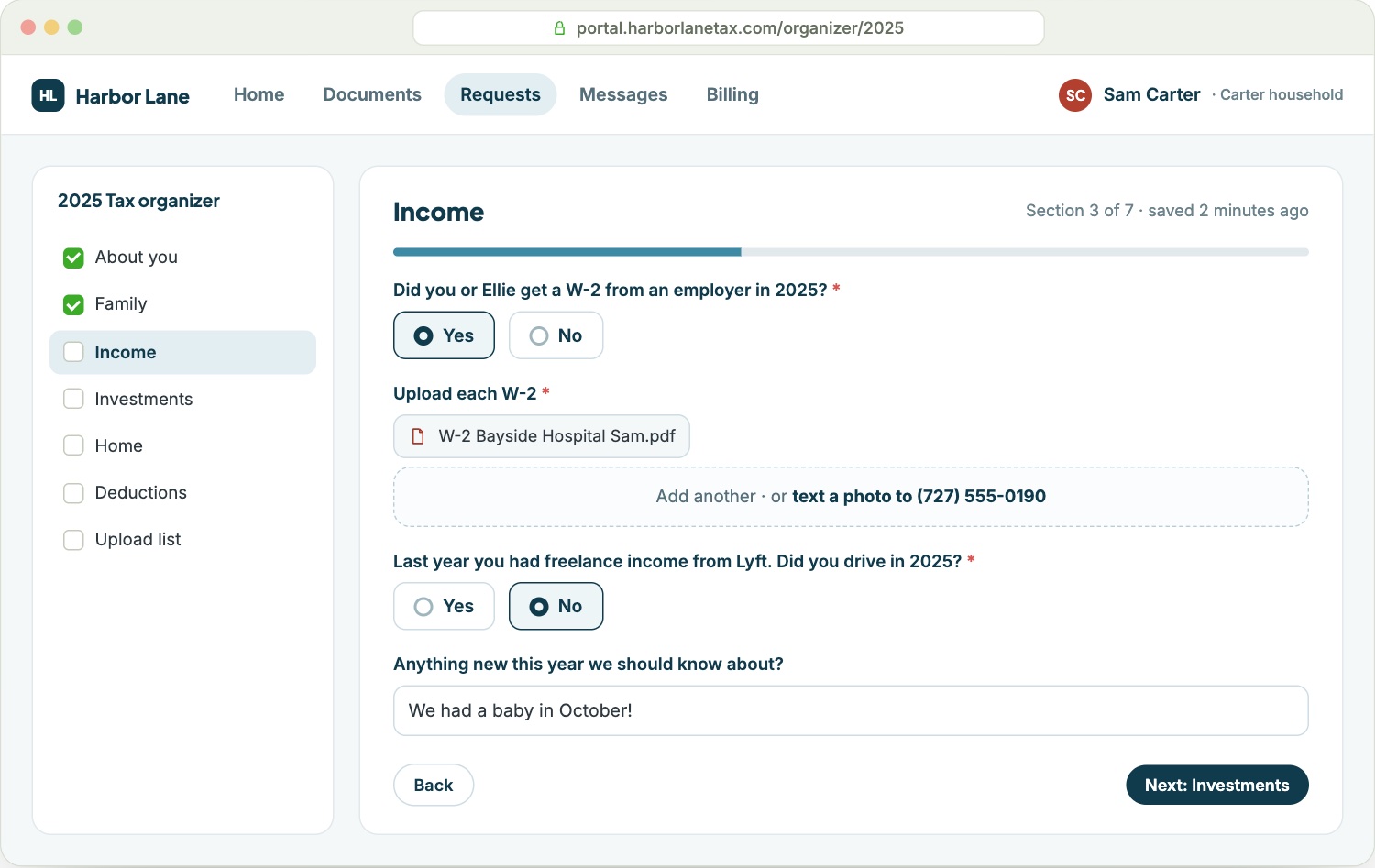This screenshot has height=868, width=1375.
Task: Select Yes for Lyft driving question
Action: 444,607
